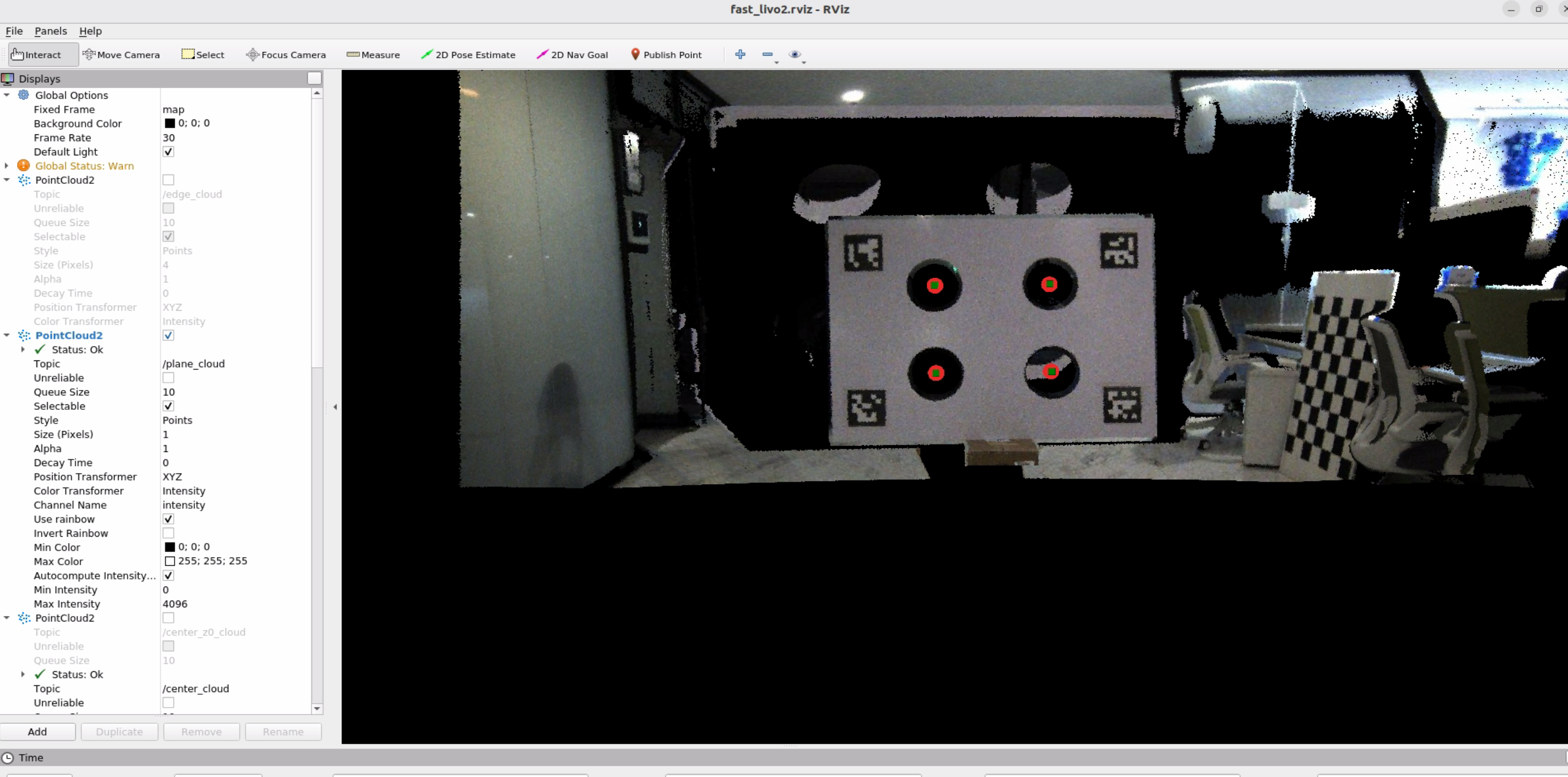Disable the Use rainbow checkbox
Viewport: 1568px width, 777px height.
click(168, 519)
